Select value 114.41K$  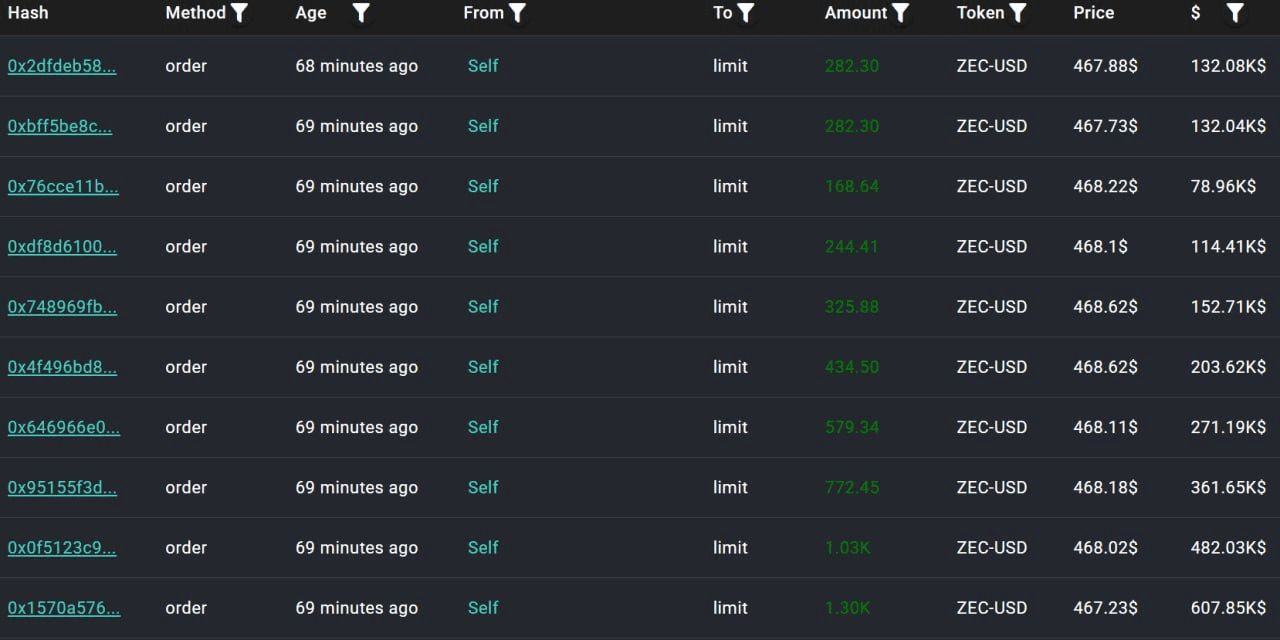[1228, 246]
